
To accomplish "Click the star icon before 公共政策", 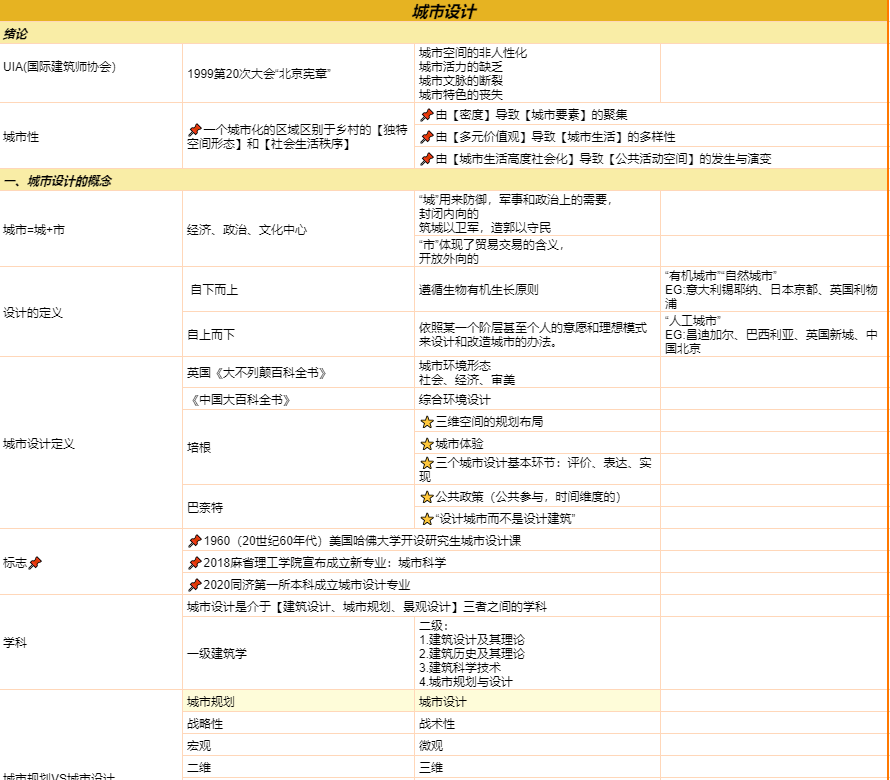I will 426,496.
